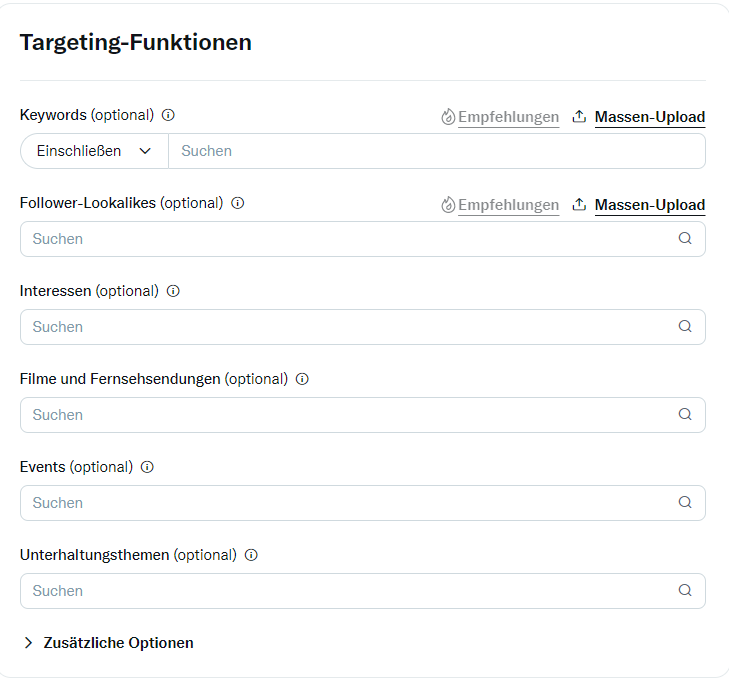Open Massen-Upload for Follower-Lookalikes
This screenshot has height=678, width=729.
tap(650, 205)
